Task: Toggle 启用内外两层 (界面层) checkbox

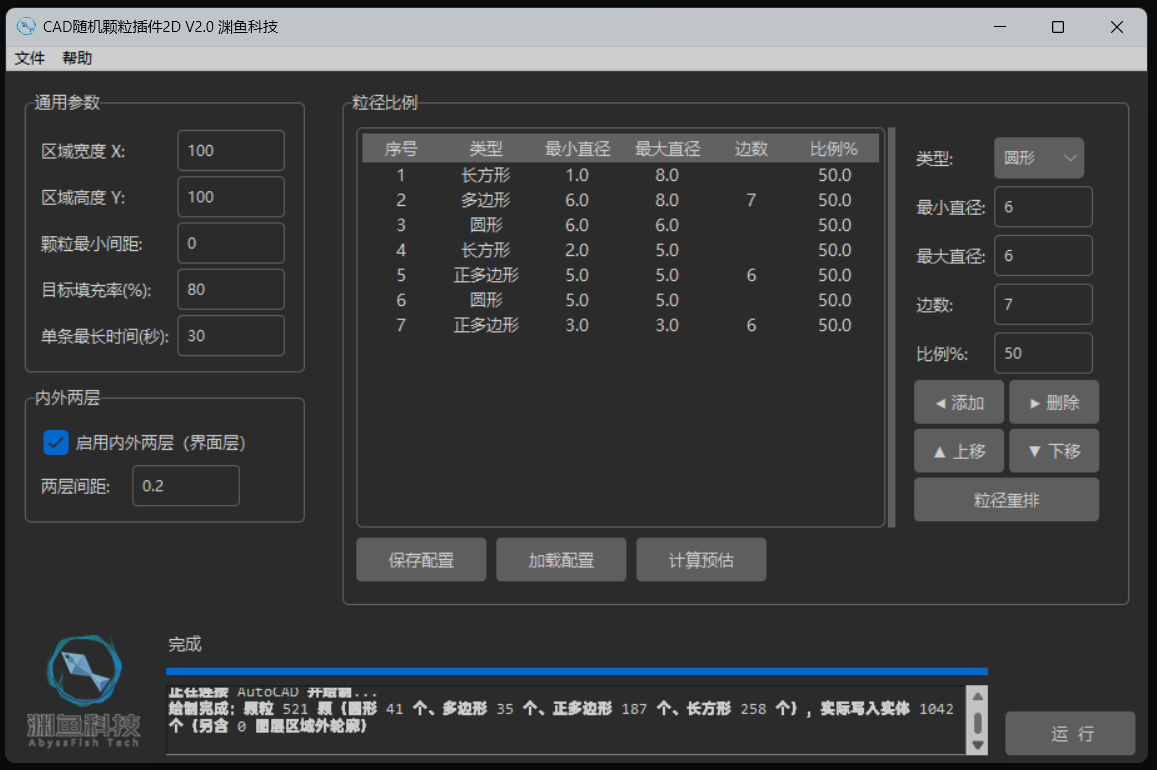Action: coord(55,443)
